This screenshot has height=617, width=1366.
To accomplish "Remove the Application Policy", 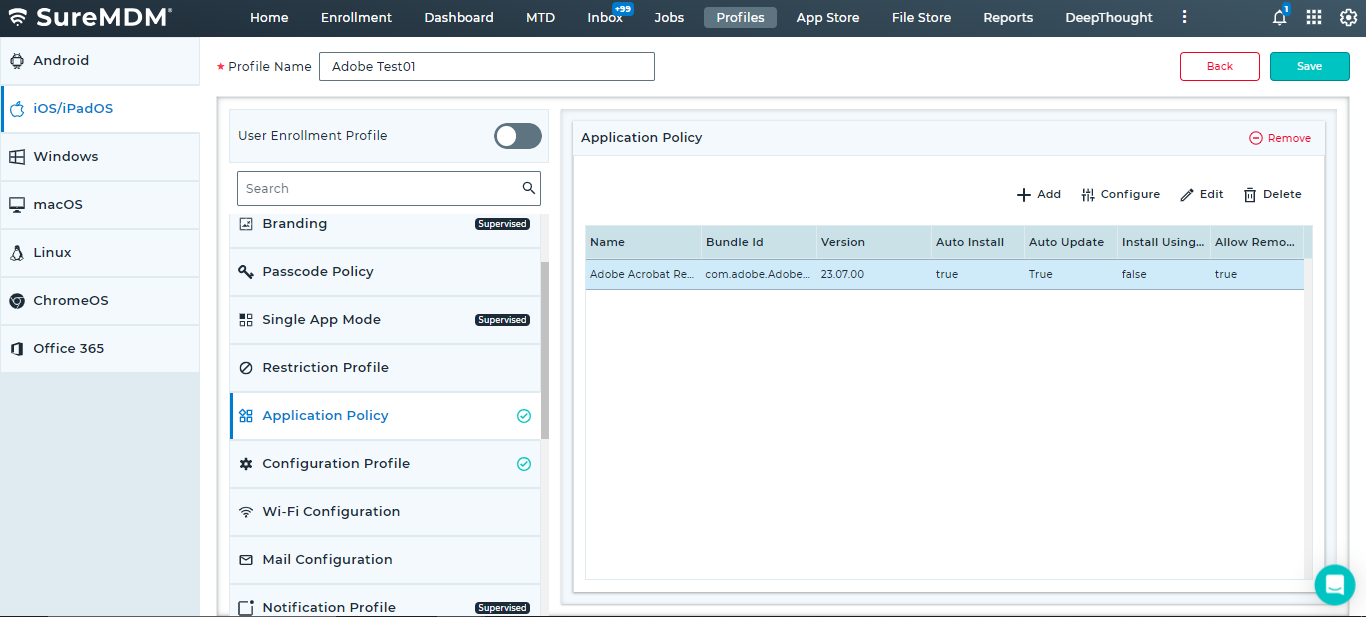I will 1280,138.
